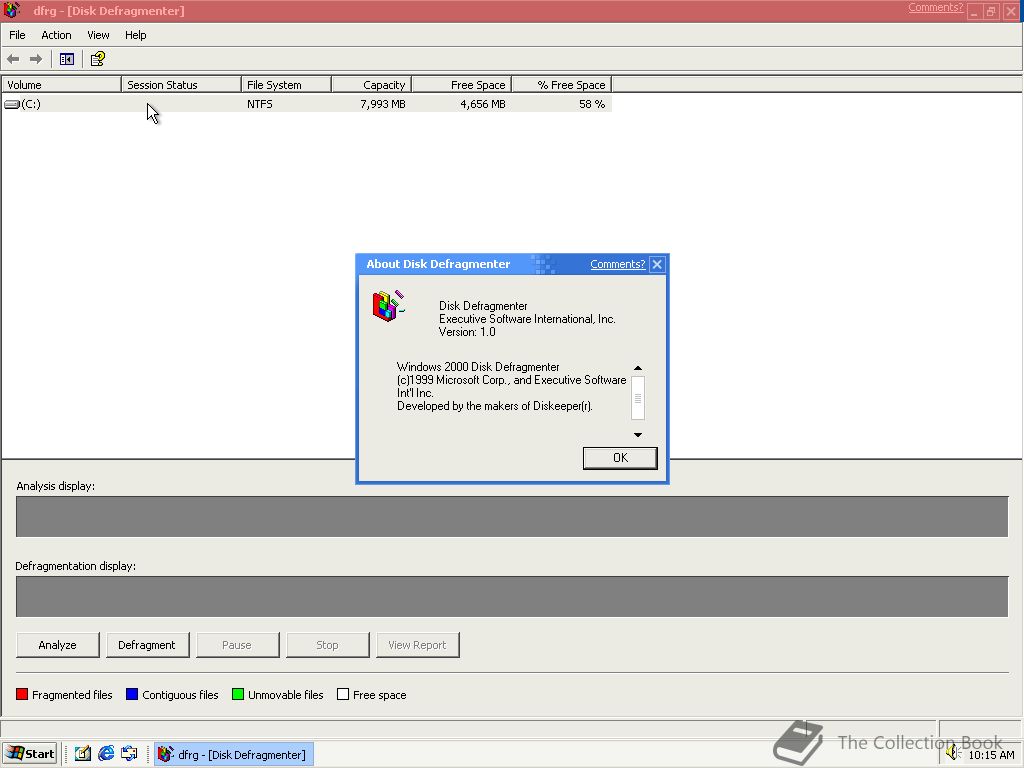
Task: Click the About dialog scrollbar thumb
Action: 638,398
